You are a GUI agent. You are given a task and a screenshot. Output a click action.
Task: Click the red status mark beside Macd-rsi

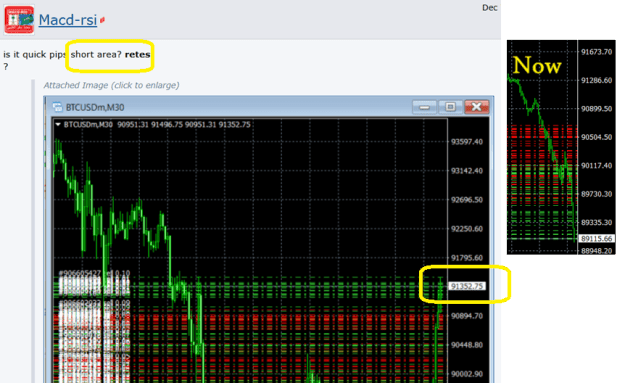(102, 20)
